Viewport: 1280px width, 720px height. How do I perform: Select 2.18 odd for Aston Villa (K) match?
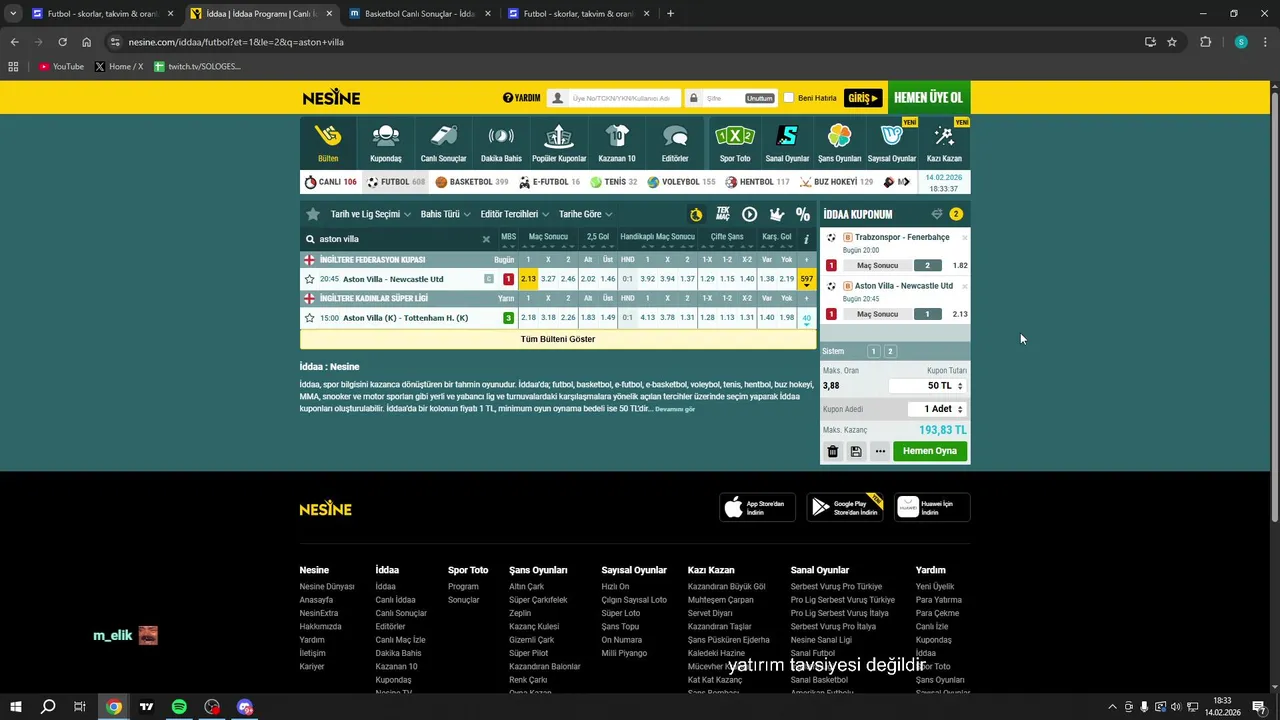(528, 318)
